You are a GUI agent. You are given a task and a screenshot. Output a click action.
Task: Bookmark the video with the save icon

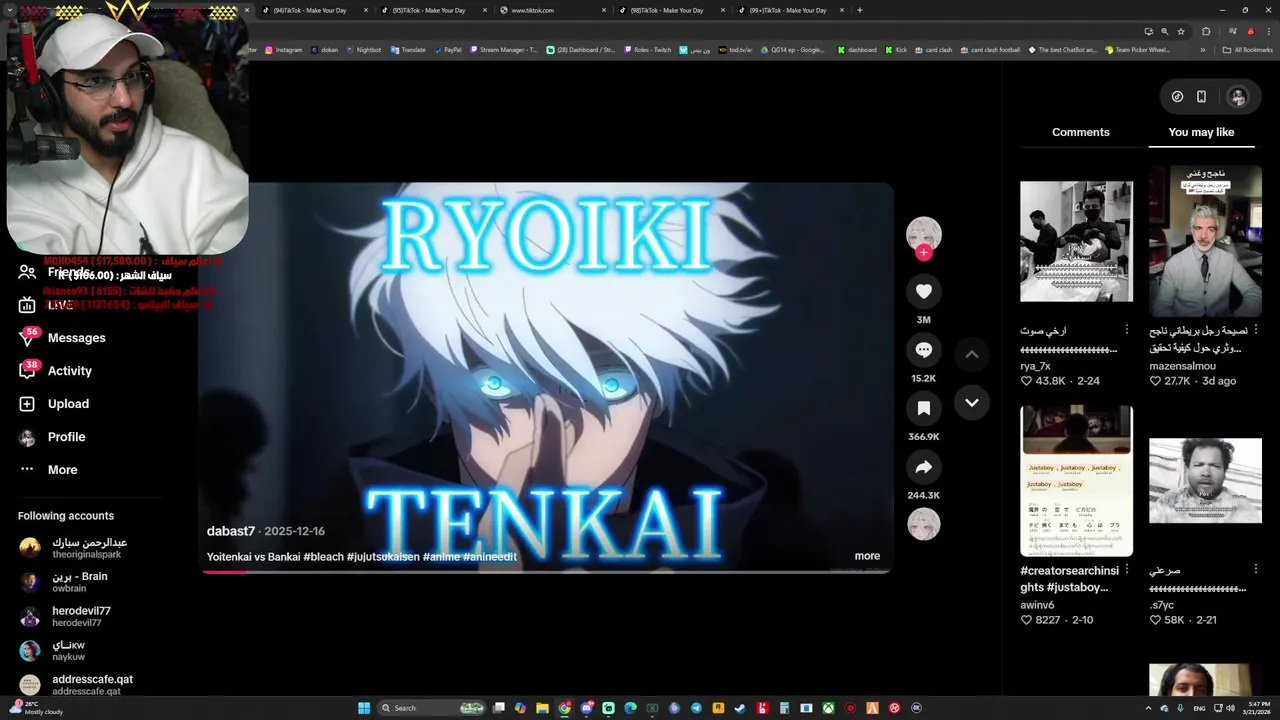924,408
